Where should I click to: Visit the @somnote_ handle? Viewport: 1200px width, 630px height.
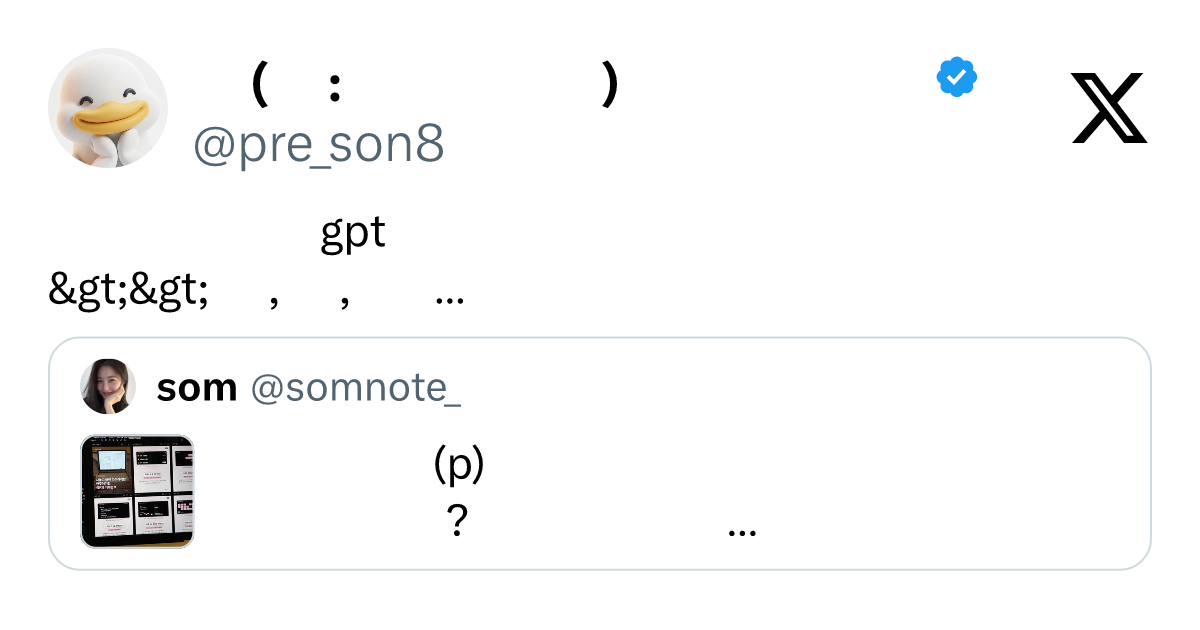click(355, 388)
